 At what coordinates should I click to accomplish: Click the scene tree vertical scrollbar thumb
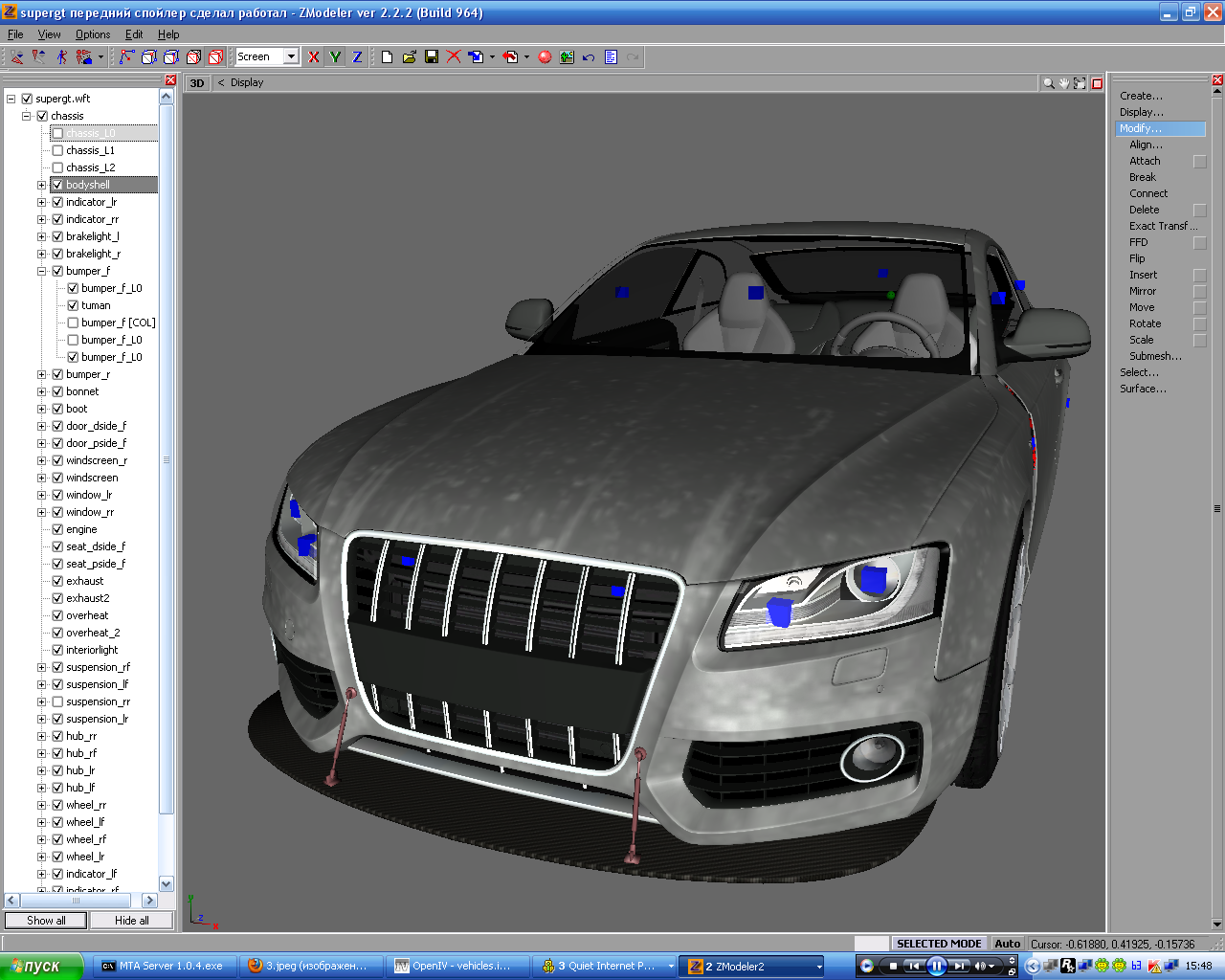tap(166, 459)
